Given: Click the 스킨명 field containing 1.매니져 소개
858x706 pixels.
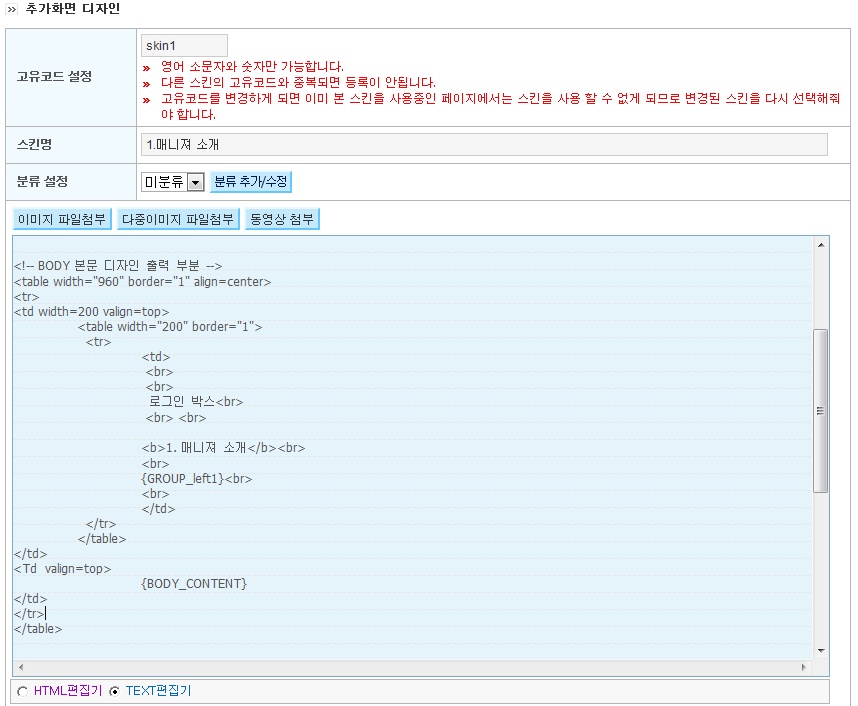Looking at the screenshot, I should pos(484,145).
